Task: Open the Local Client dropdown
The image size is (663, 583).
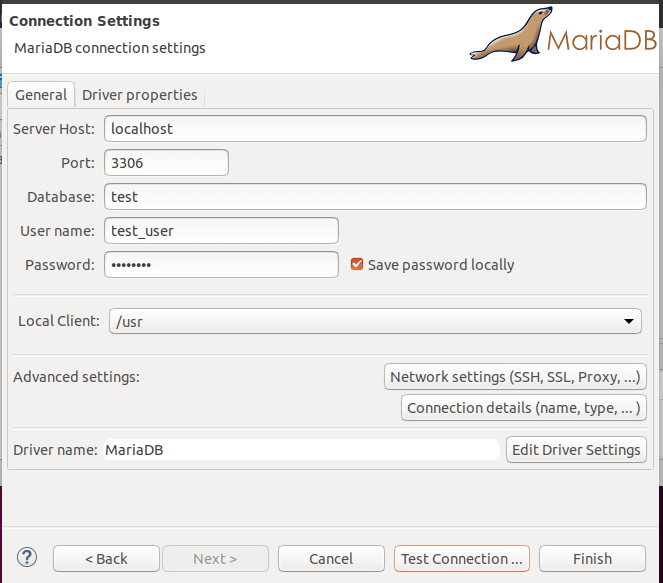Action: pos(375,321)
